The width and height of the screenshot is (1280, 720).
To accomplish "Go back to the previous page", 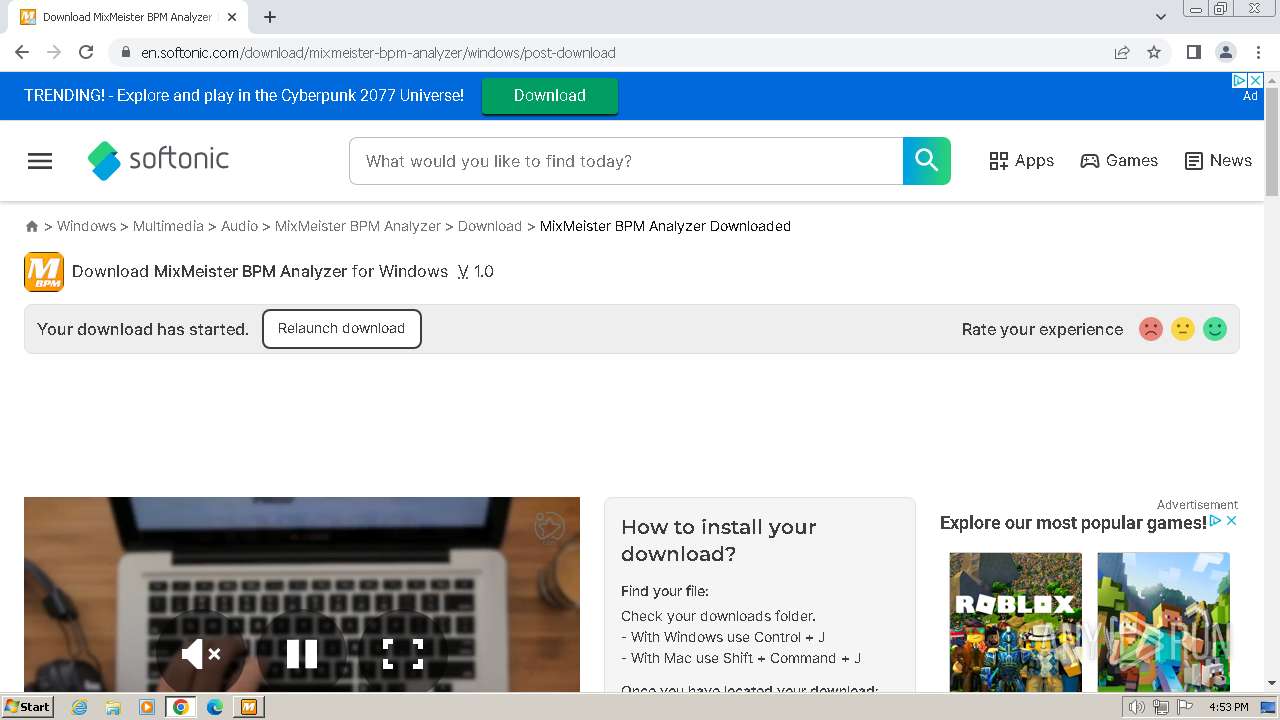I will point(22,52).
